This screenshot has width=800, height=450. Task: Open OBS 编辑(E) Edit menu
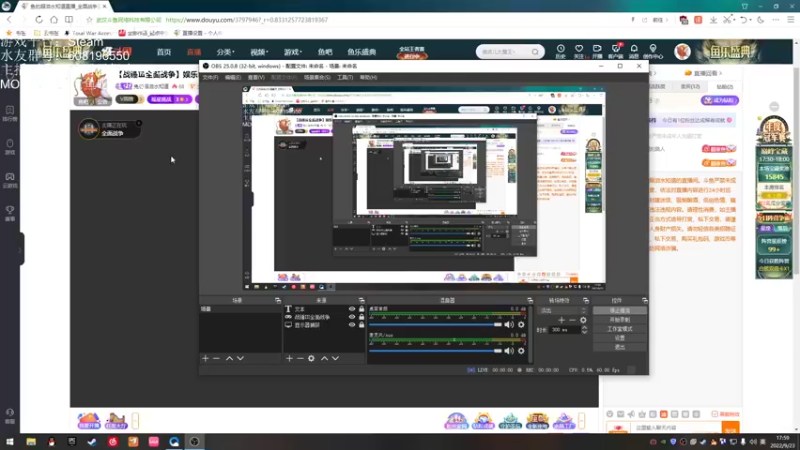[233, 78]
